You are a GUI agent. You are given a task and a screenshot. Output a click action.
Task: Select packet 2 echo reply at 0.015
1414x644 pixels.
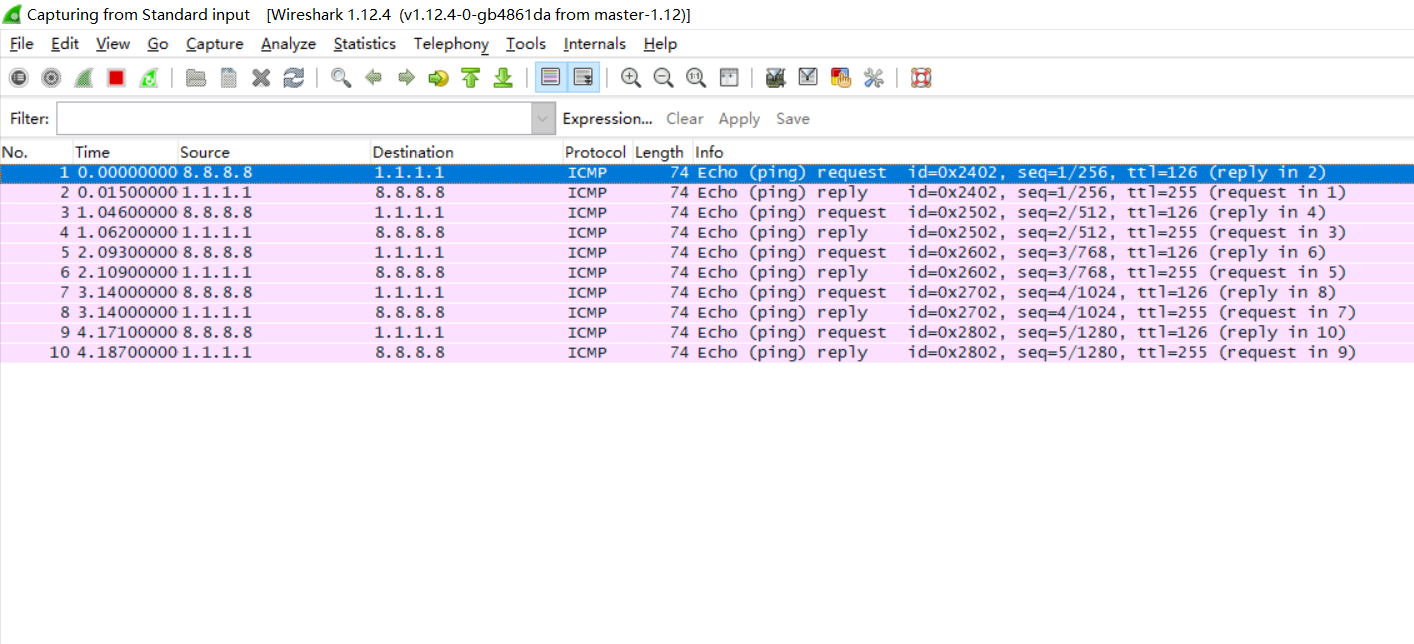707,192
